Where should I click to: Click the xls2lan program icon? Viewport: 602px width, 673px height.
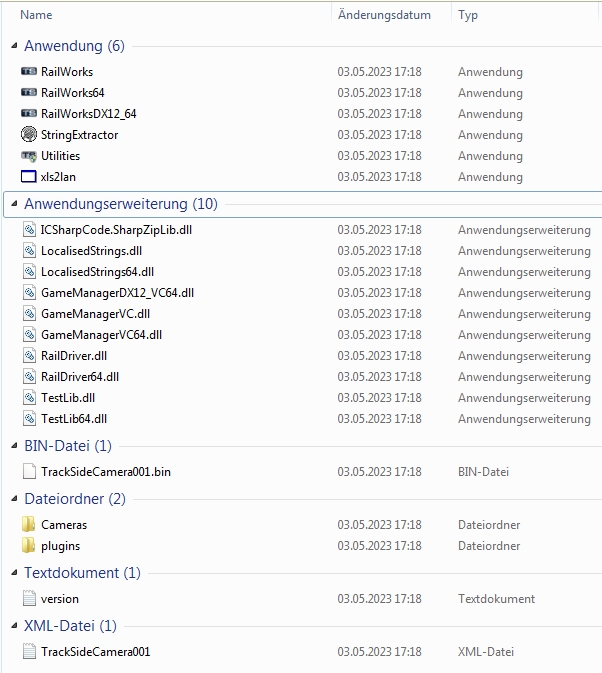tap(29, 177)
